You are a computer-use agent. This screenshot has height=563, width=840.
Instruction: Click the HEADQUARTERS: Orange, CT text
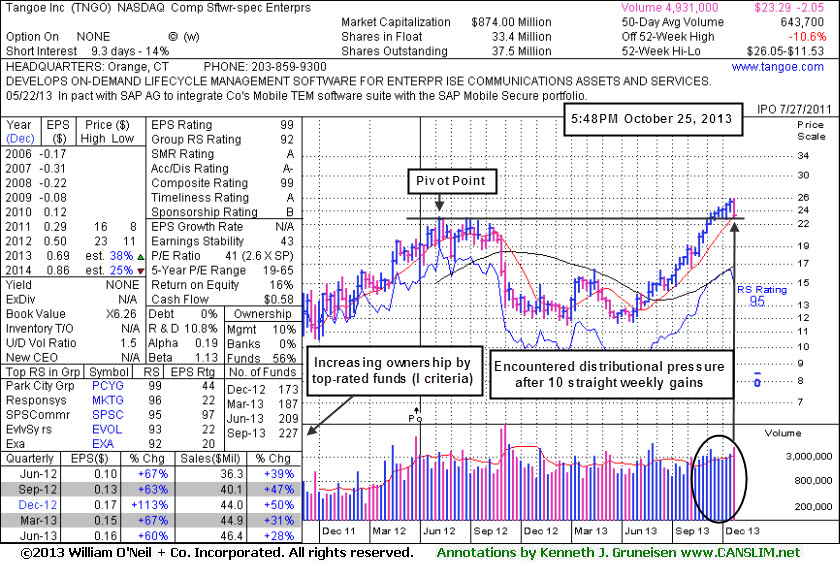pos(87,67)
